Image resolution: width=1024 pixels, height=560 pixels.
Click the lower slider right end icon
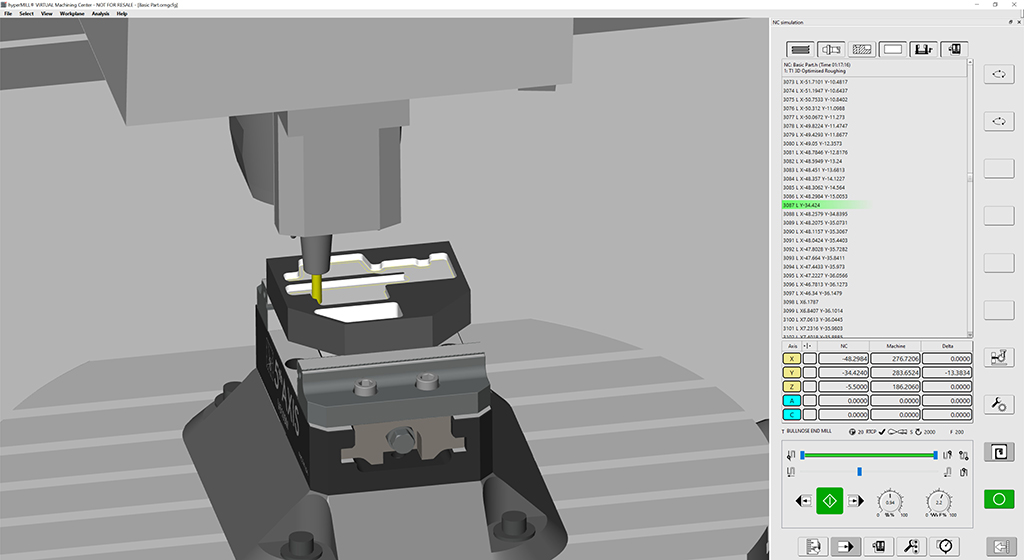[948, 471]
